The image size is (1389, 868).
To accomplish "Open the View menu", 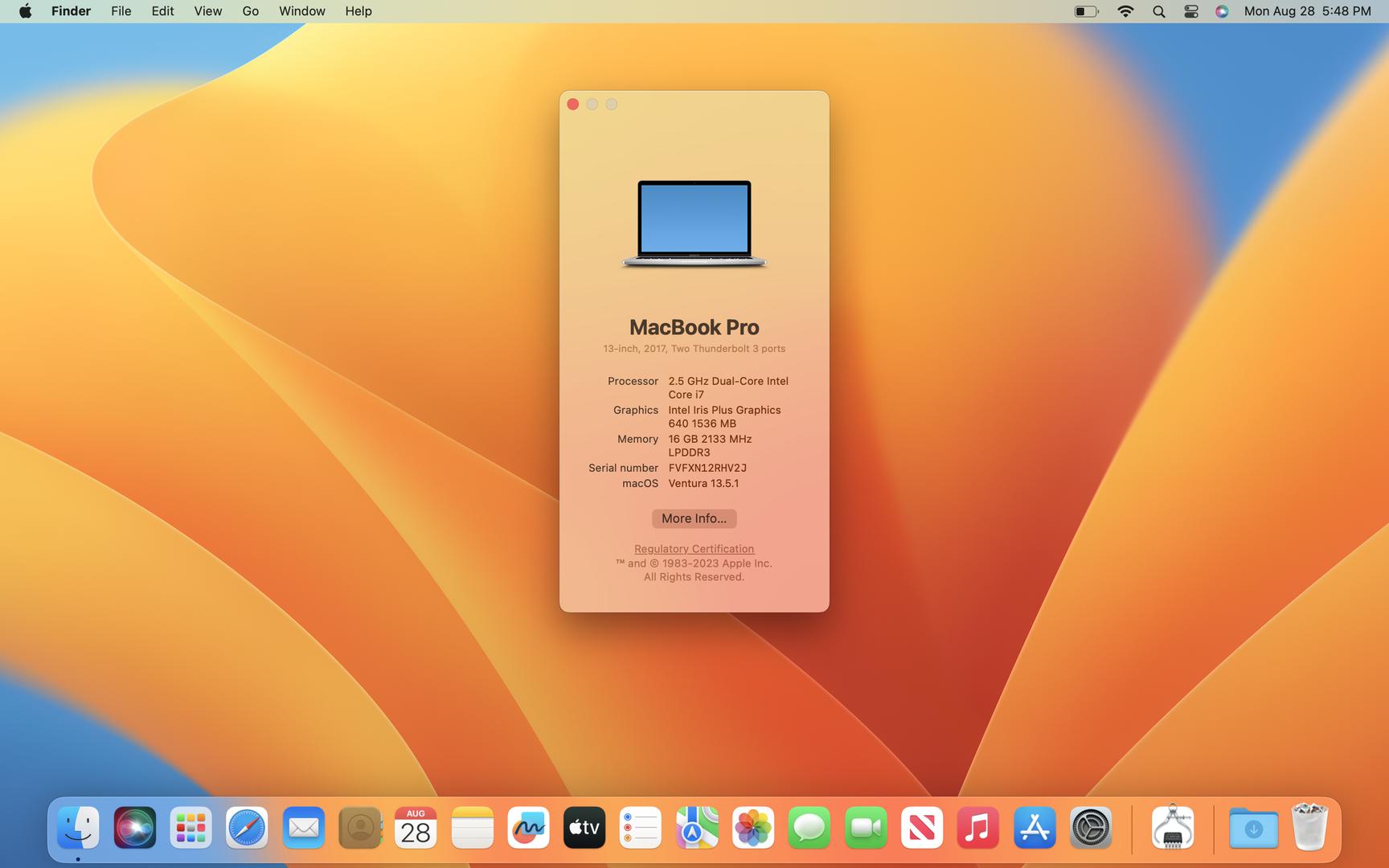I will (208, 11).
